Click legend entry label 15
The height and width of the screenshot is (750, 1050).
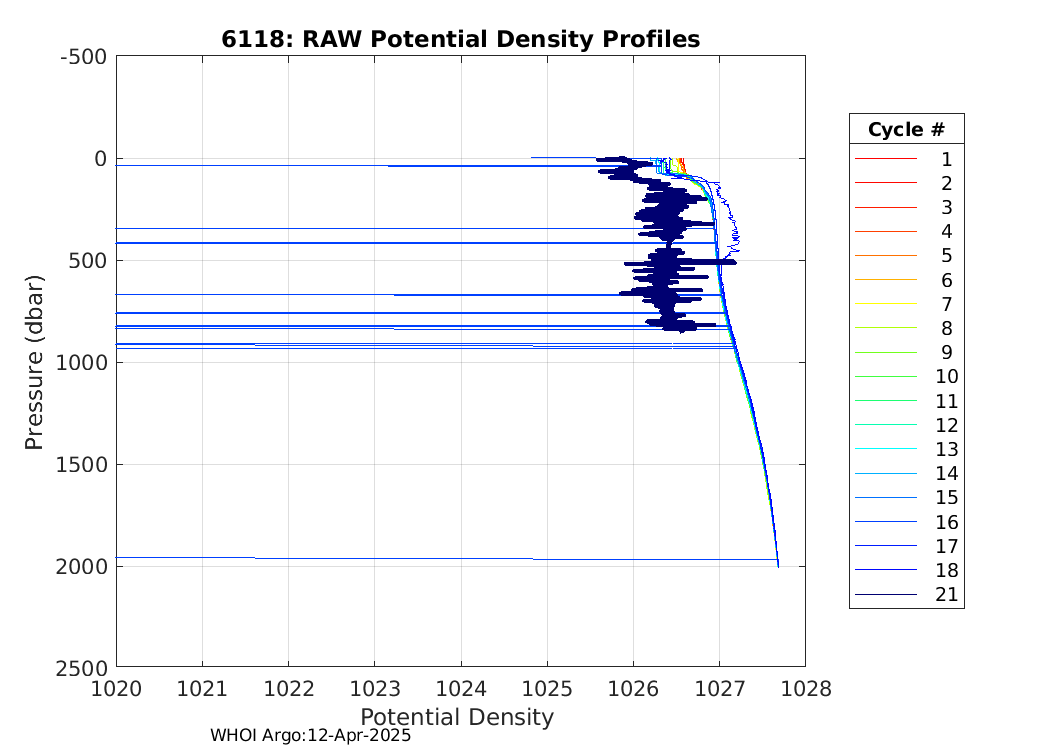point(946,498)
